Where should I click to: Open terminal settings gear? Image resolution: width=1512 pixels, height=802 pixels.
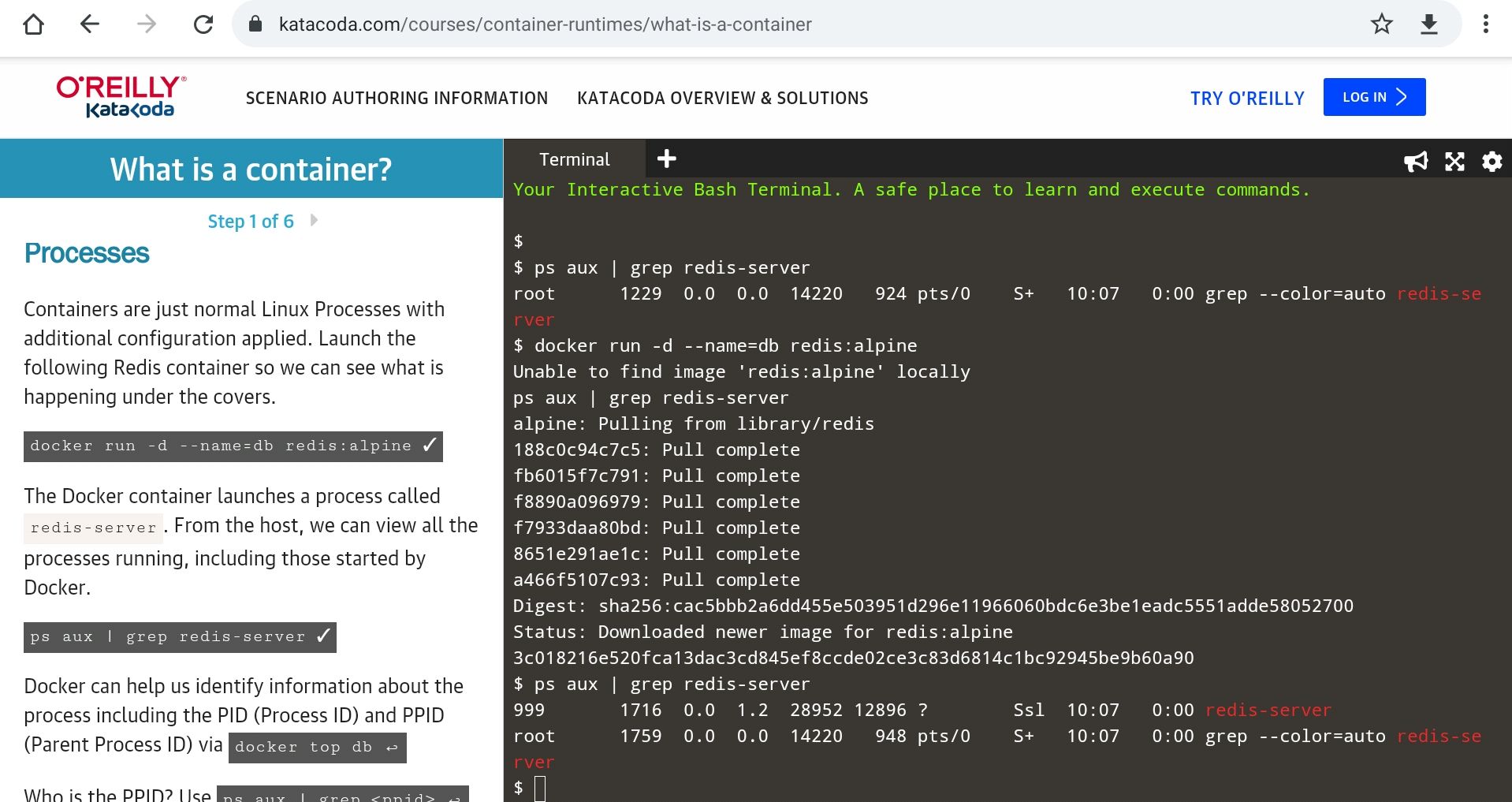(1492, 162)
